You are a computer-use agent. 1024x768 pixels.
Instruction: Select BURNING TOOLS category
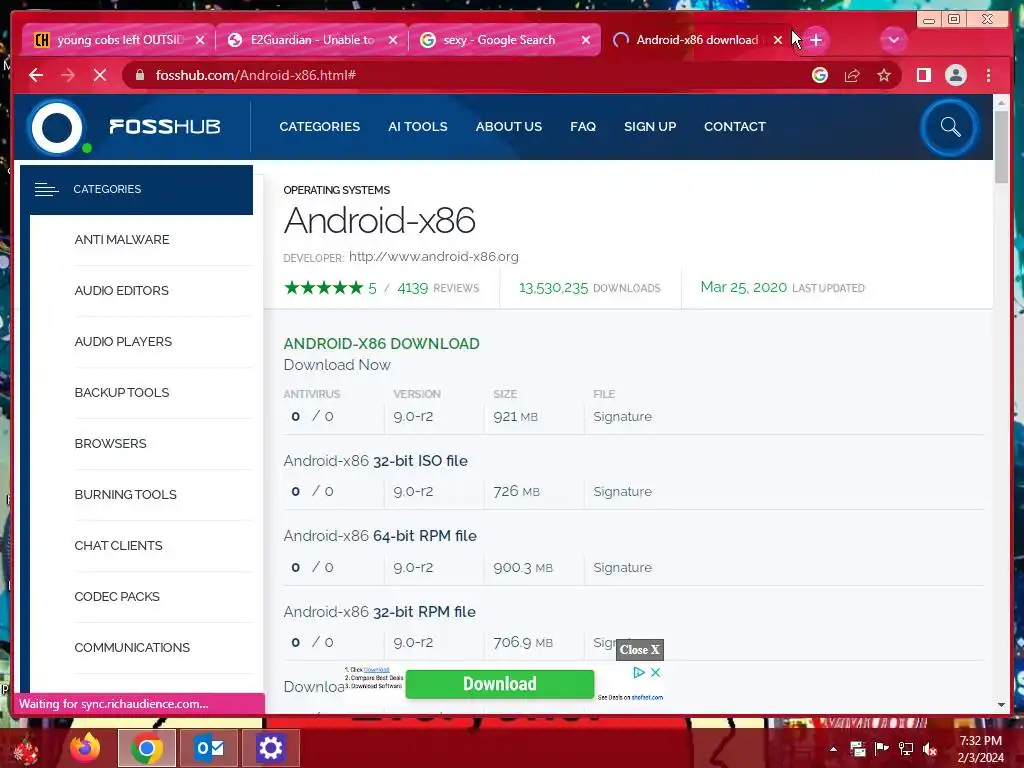click(x=125, y=494)
